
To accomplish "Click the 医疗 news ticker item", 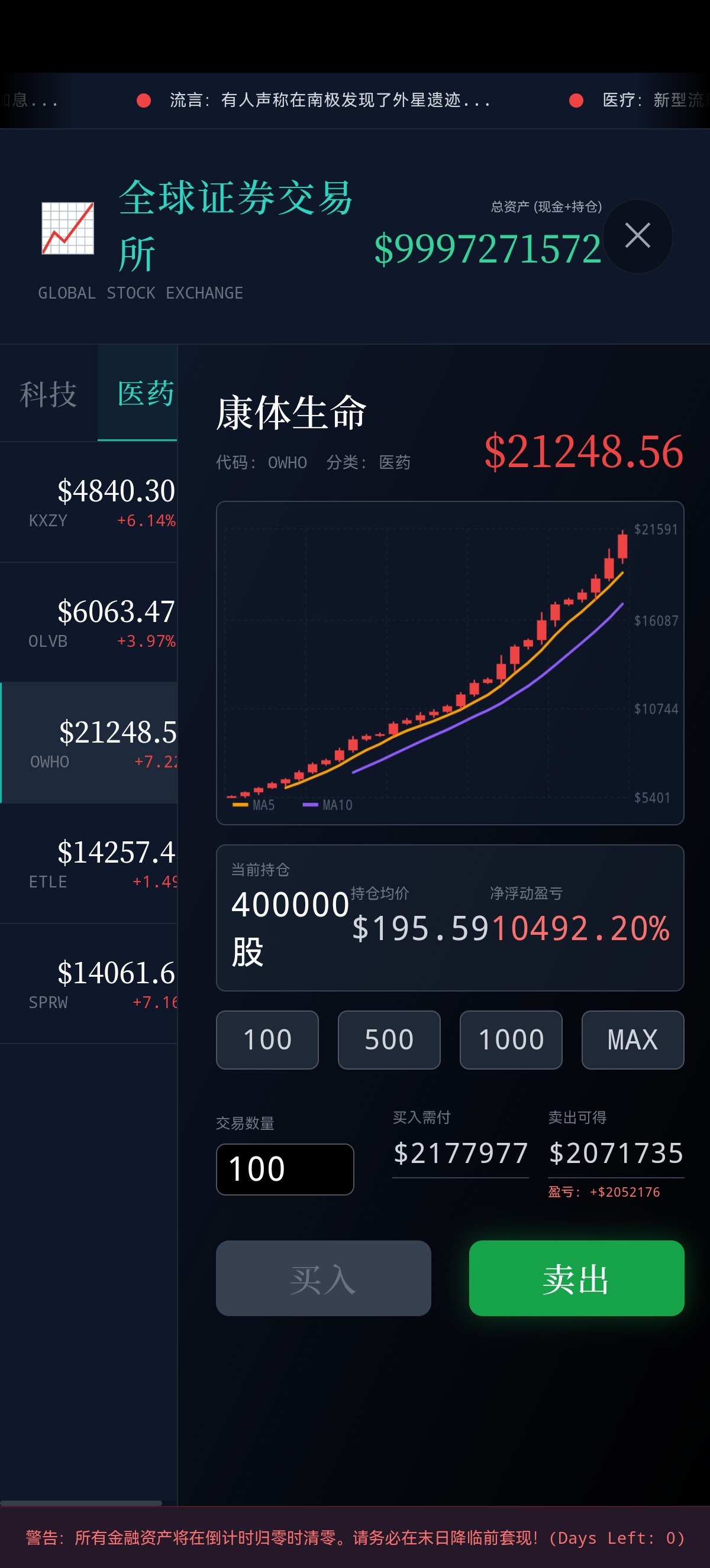I will pyautogui.click(x=656, y=101).
